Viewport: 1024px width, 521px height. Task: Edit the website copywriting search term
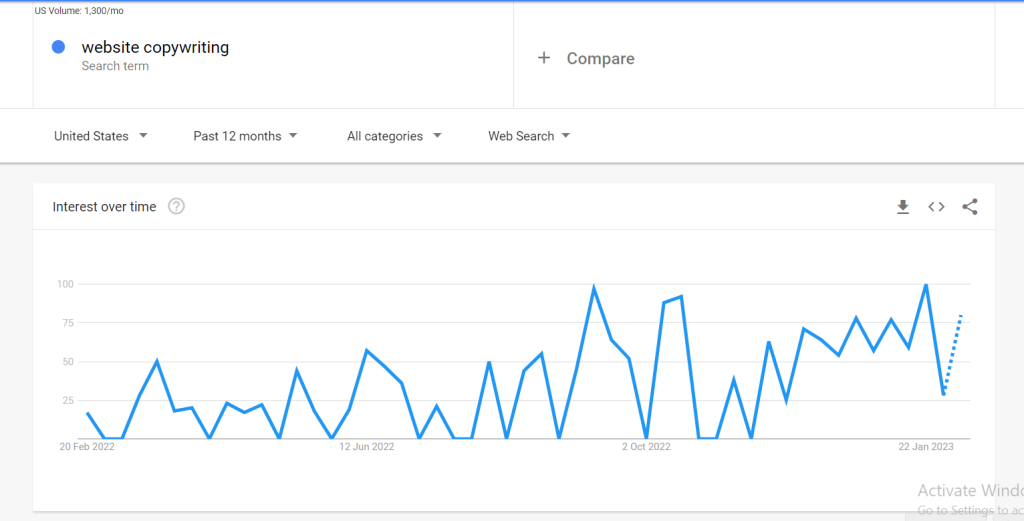(155, 47)
